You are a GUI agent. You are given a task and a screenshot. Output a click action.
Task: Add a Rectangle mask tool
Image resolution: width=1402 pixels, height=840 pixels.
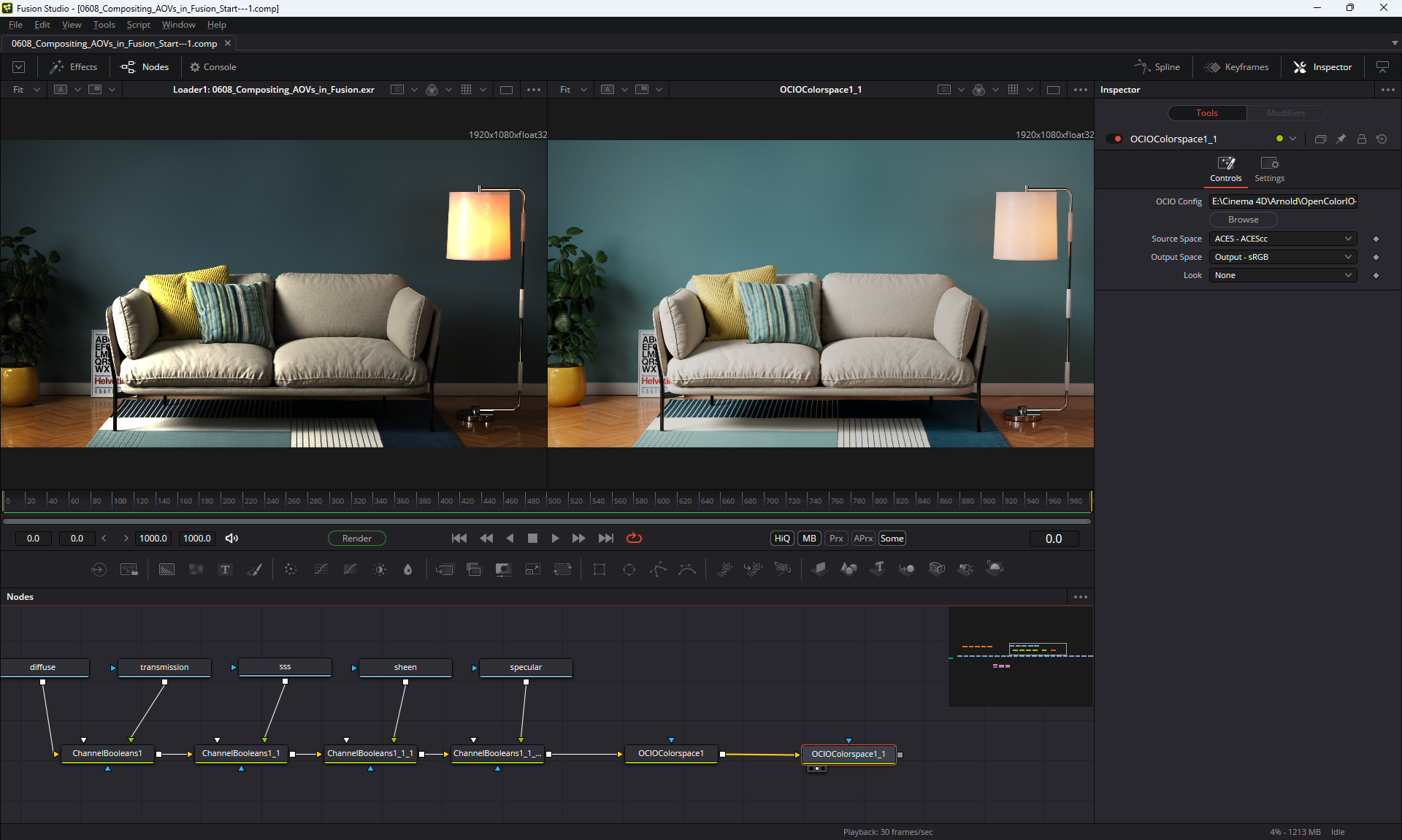600,569
